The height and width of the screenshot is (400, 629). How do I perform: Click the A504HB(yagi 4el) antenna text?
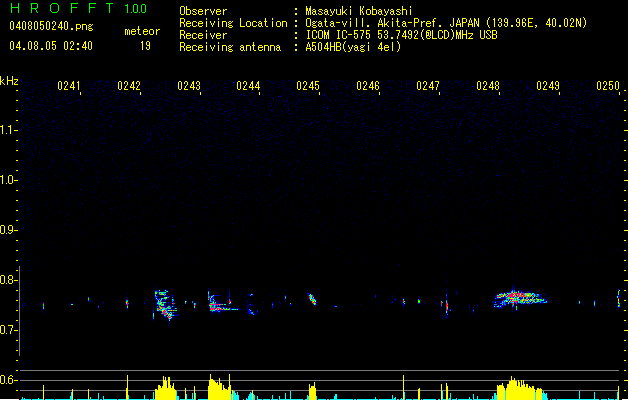click(353, 47)
